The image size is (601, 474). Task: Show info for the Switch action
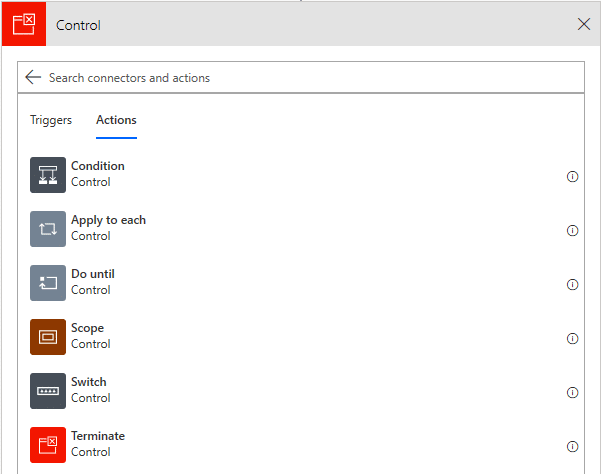coord(572,392)
